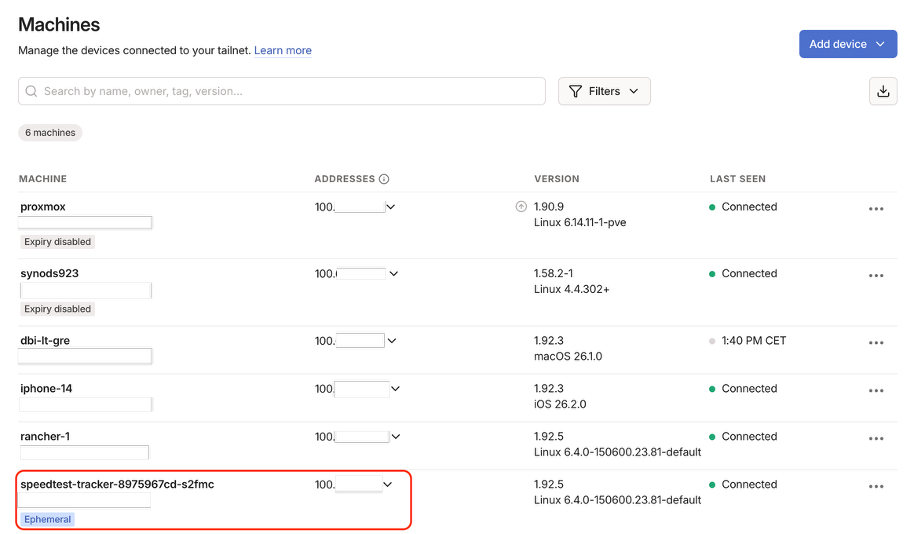The width and height of the screenshot is (904, 534).
Task: Click the download/export machines icon
Action: click(882, 91)
